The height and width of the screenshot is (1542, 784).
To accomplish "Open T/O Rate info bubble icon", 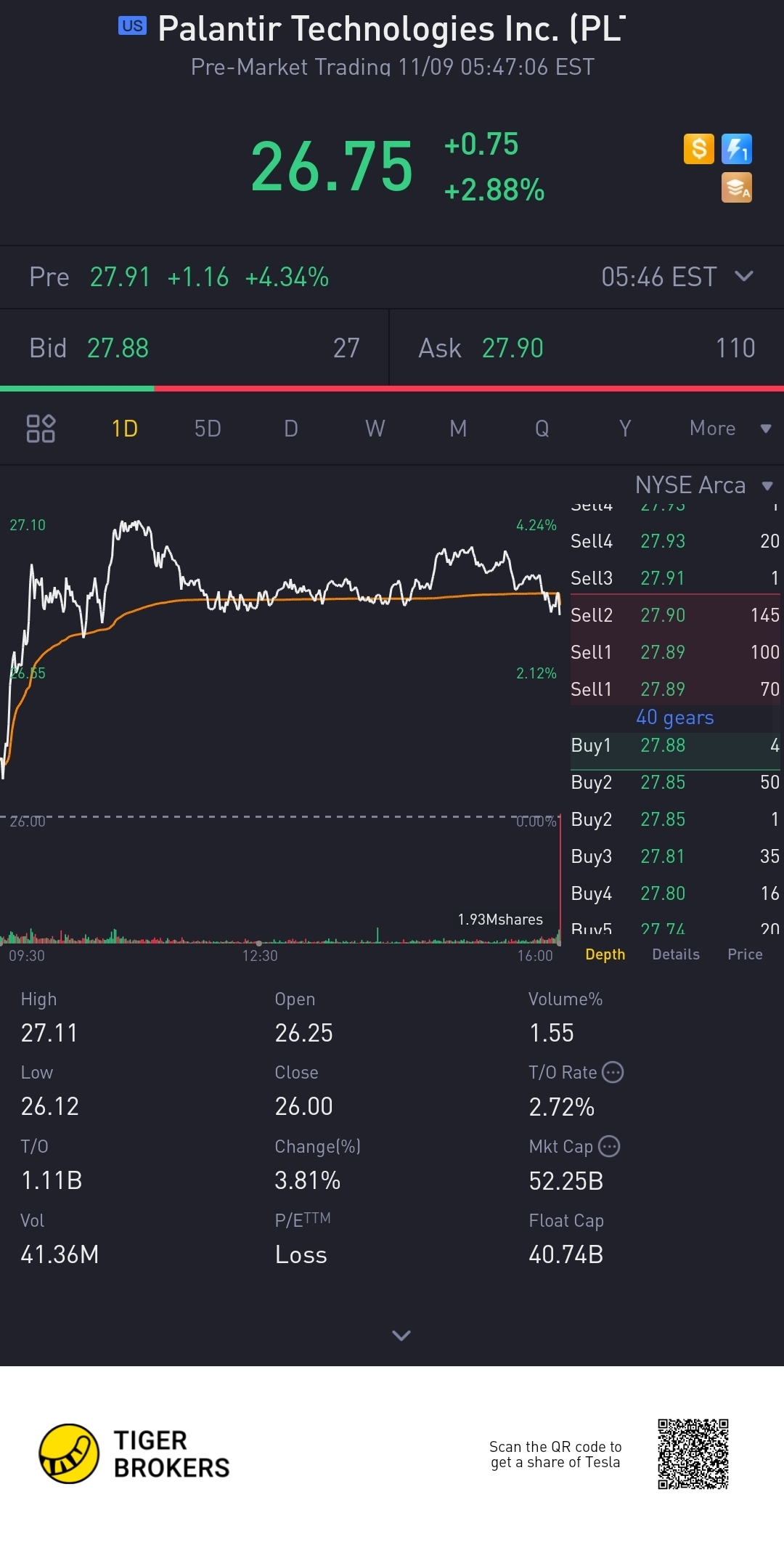I will pos(613,1072).
